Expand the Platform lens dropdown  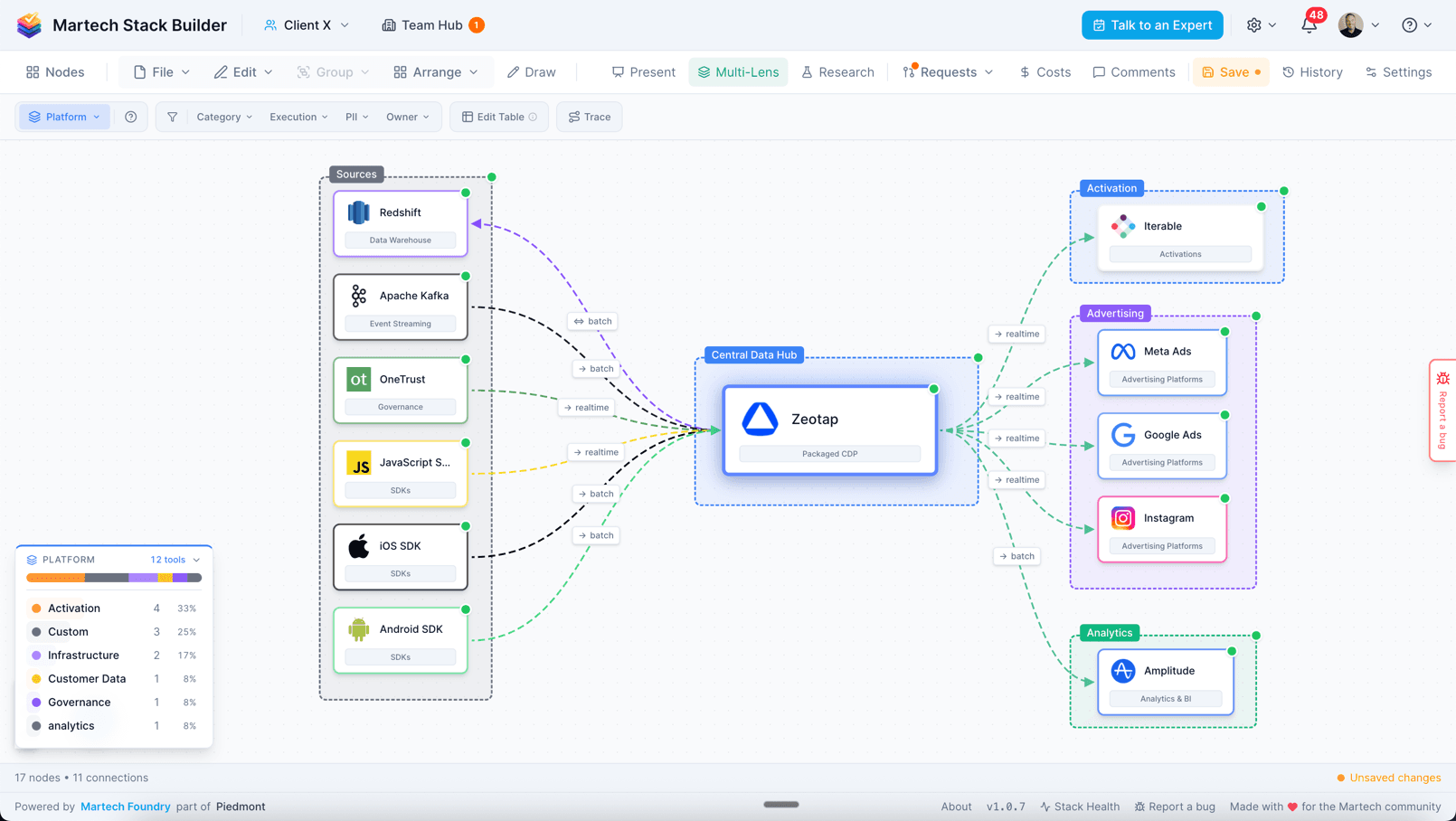click(63, 117)
